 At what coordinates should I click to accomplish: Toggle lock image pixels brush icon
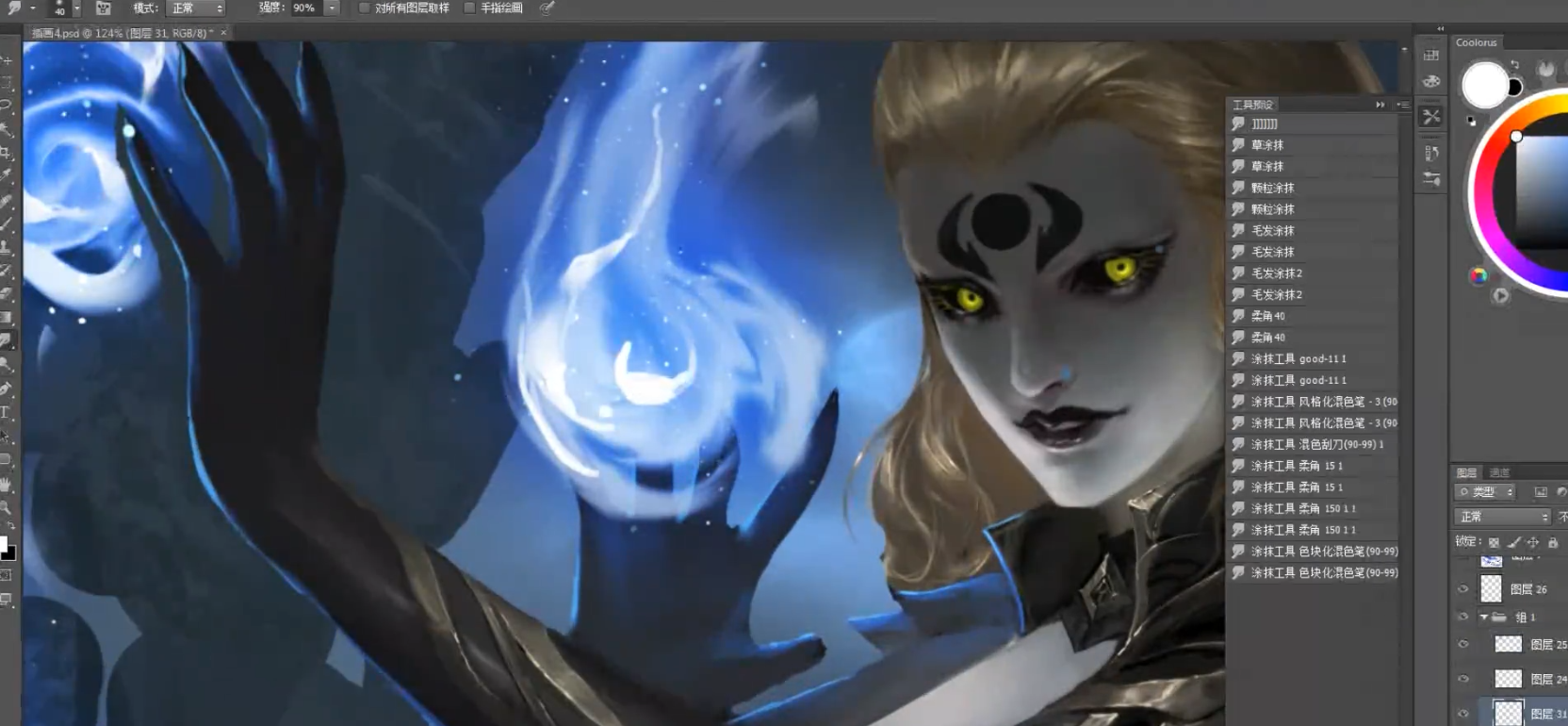1513,542
